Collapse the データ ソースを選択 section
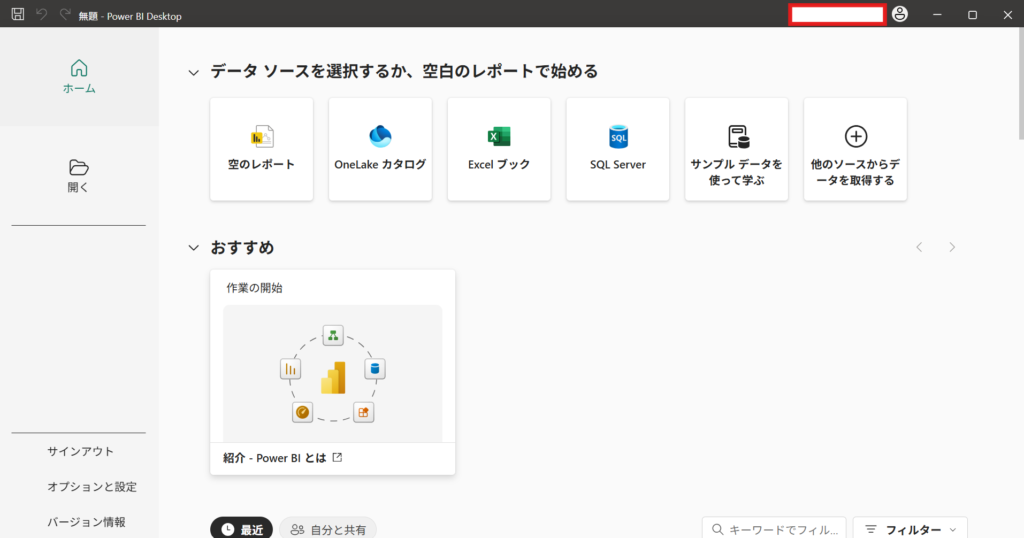1024x538 pixels. pos(194,72)
